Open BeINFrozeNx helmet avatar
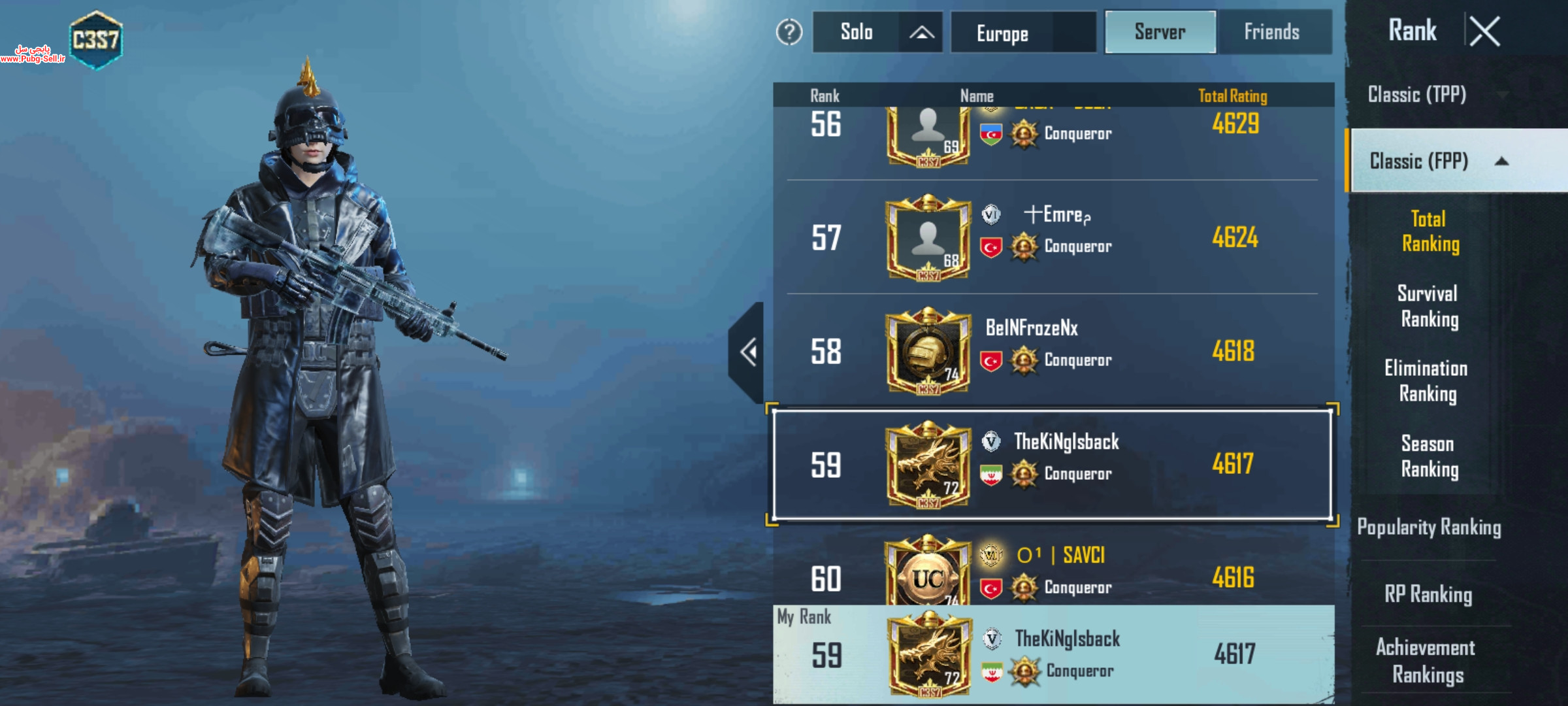The image size is (1568, 706). click(928, 351)
